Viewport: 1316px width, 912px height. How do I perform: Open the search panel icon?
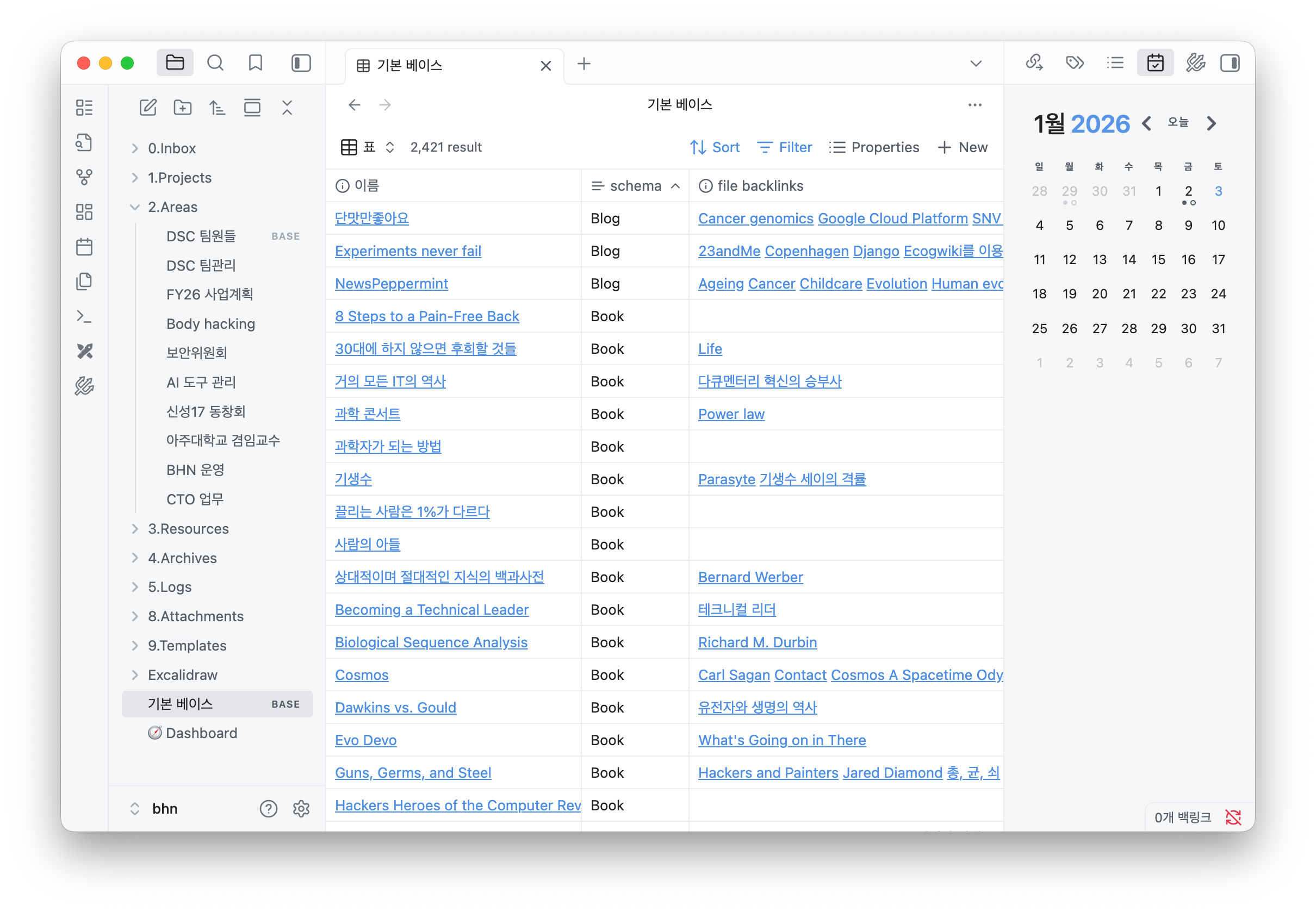tap(215, 63)
